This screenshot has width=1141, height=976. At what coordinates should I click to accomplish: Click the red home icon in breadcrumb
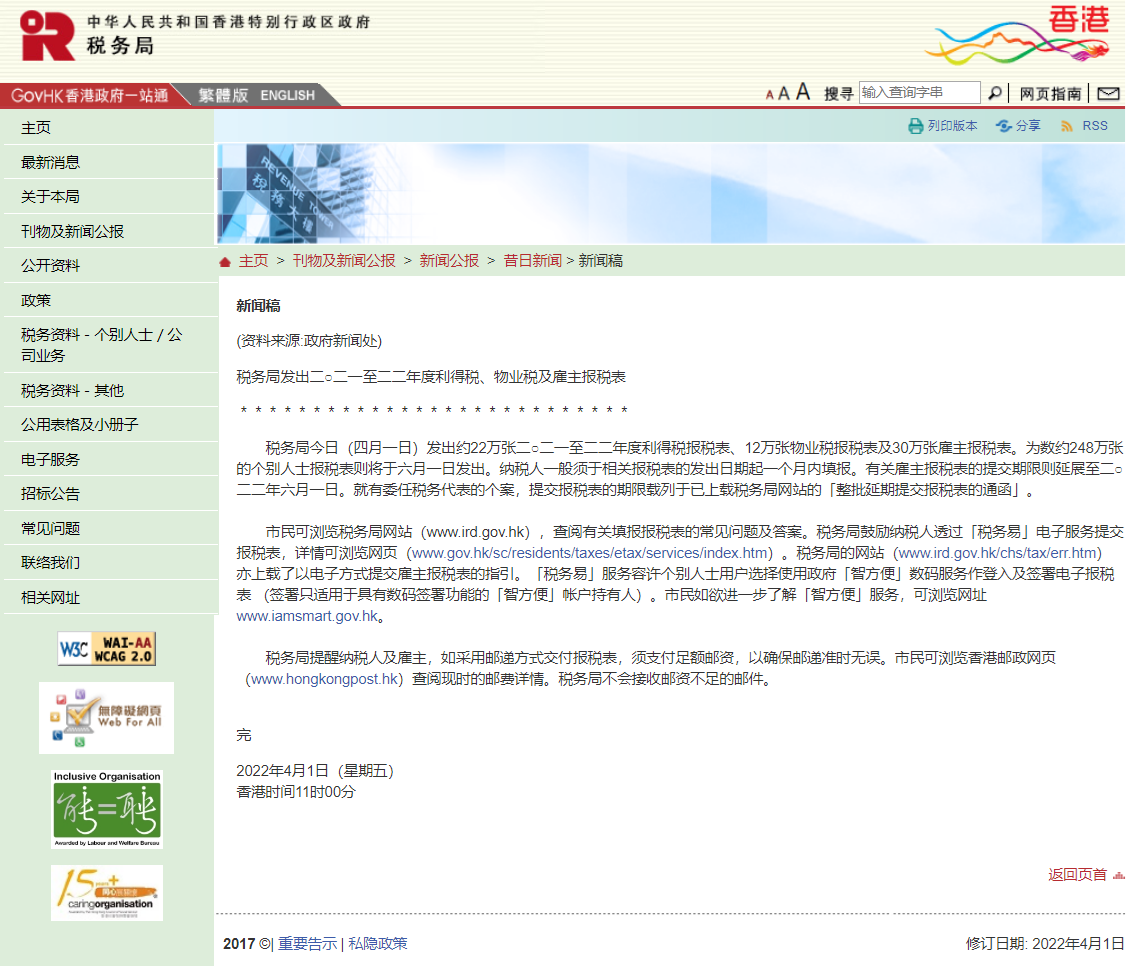click(x=225, y=262)
